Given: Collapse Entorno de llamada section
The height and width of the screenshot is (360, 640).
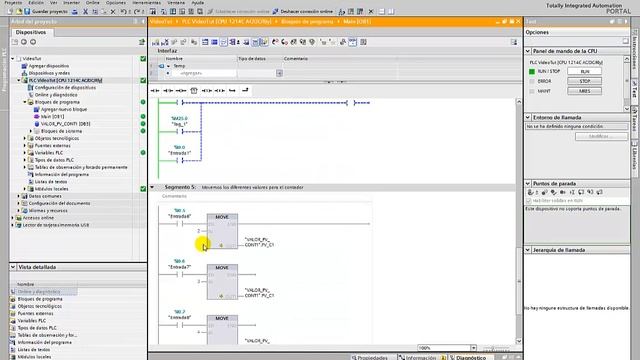Looking at the screenshot, I should point(528,118).
